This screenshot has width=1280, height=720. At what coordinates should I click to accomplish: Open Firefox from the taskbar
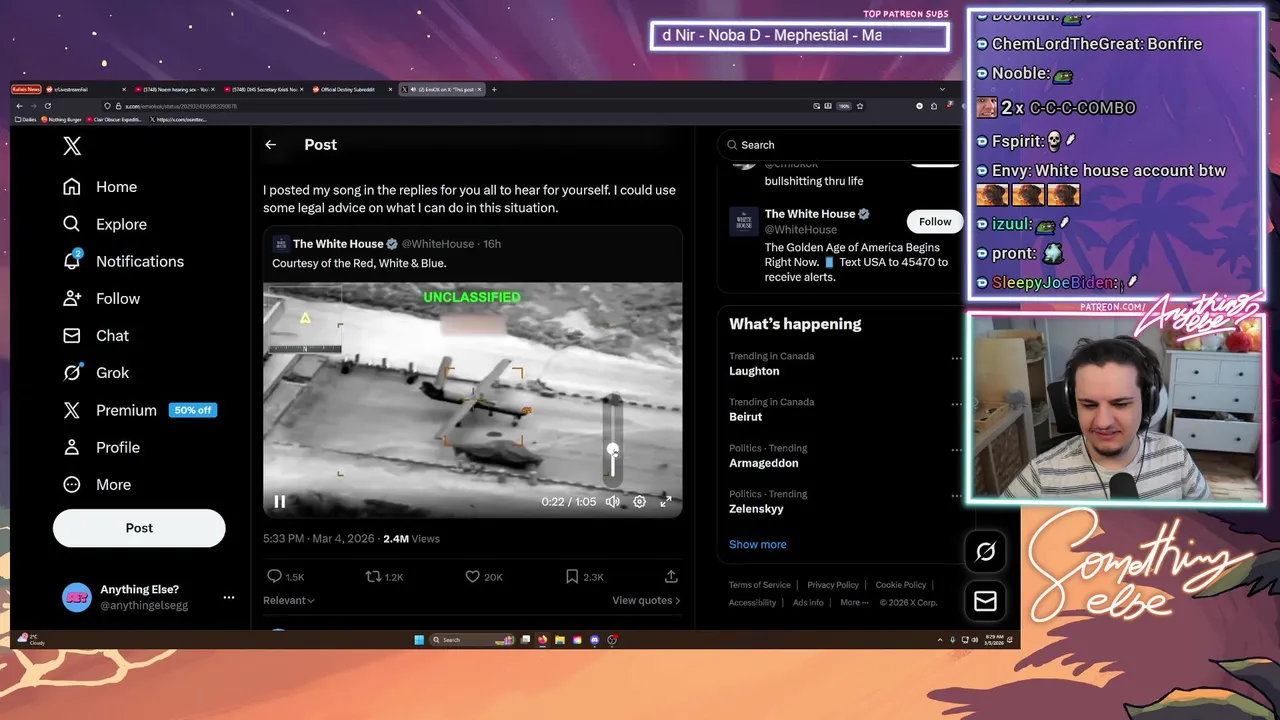click(x=542, y=640)
